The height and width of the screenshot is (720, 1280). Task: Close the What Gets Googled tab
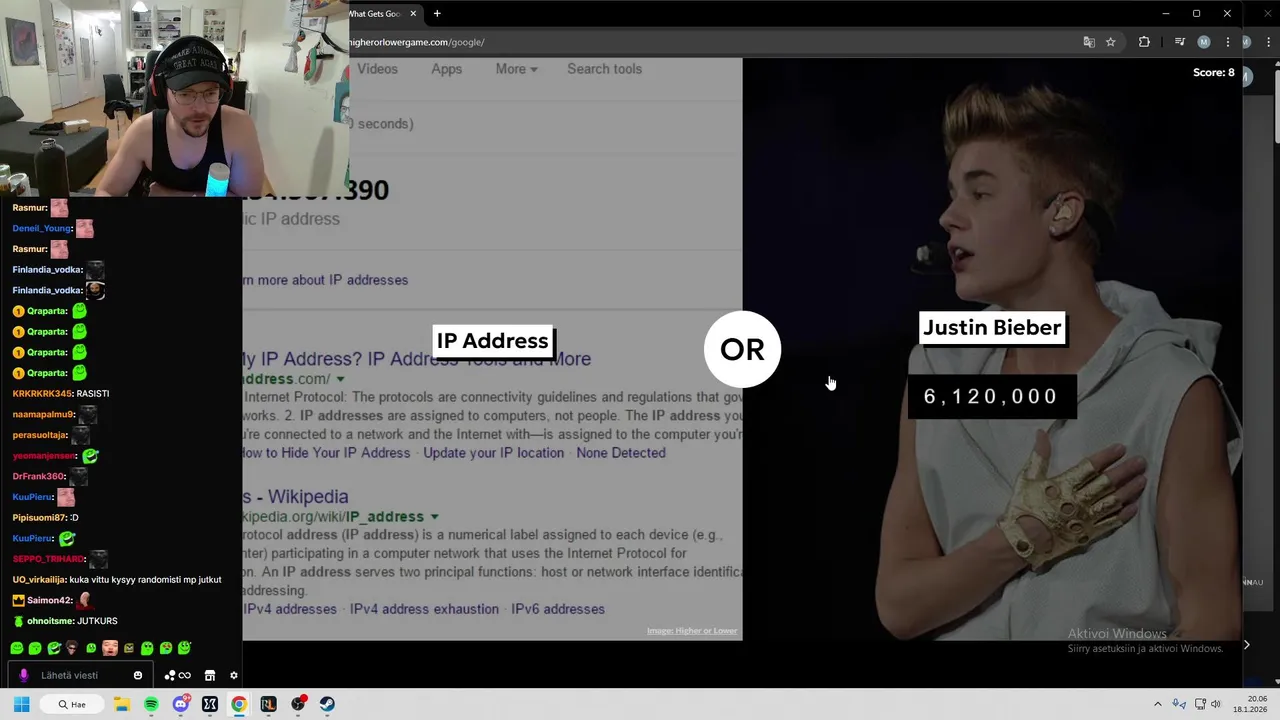pos(413,14)
